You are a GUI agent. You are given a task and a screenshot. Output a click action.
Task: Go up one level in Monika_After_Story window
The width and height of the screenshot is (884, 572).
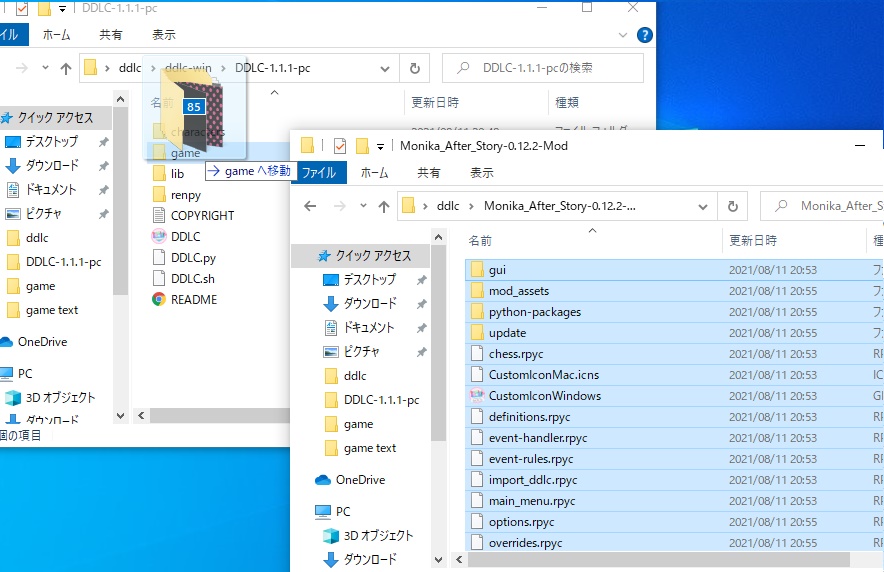click(384, 206)
